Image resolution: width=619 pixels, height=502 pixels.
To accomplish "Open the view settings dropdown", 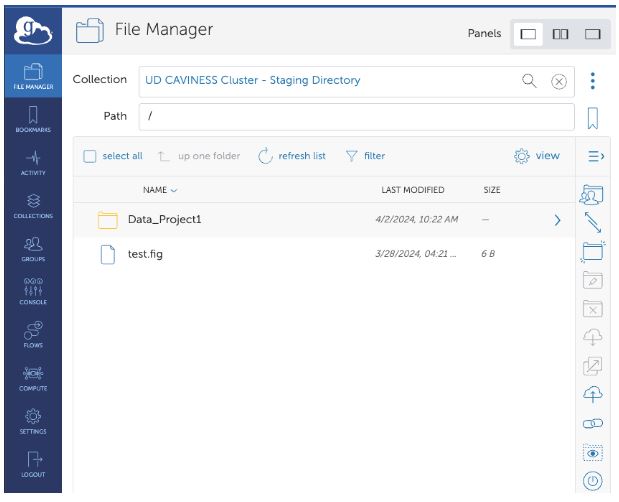I will (537, 156).
